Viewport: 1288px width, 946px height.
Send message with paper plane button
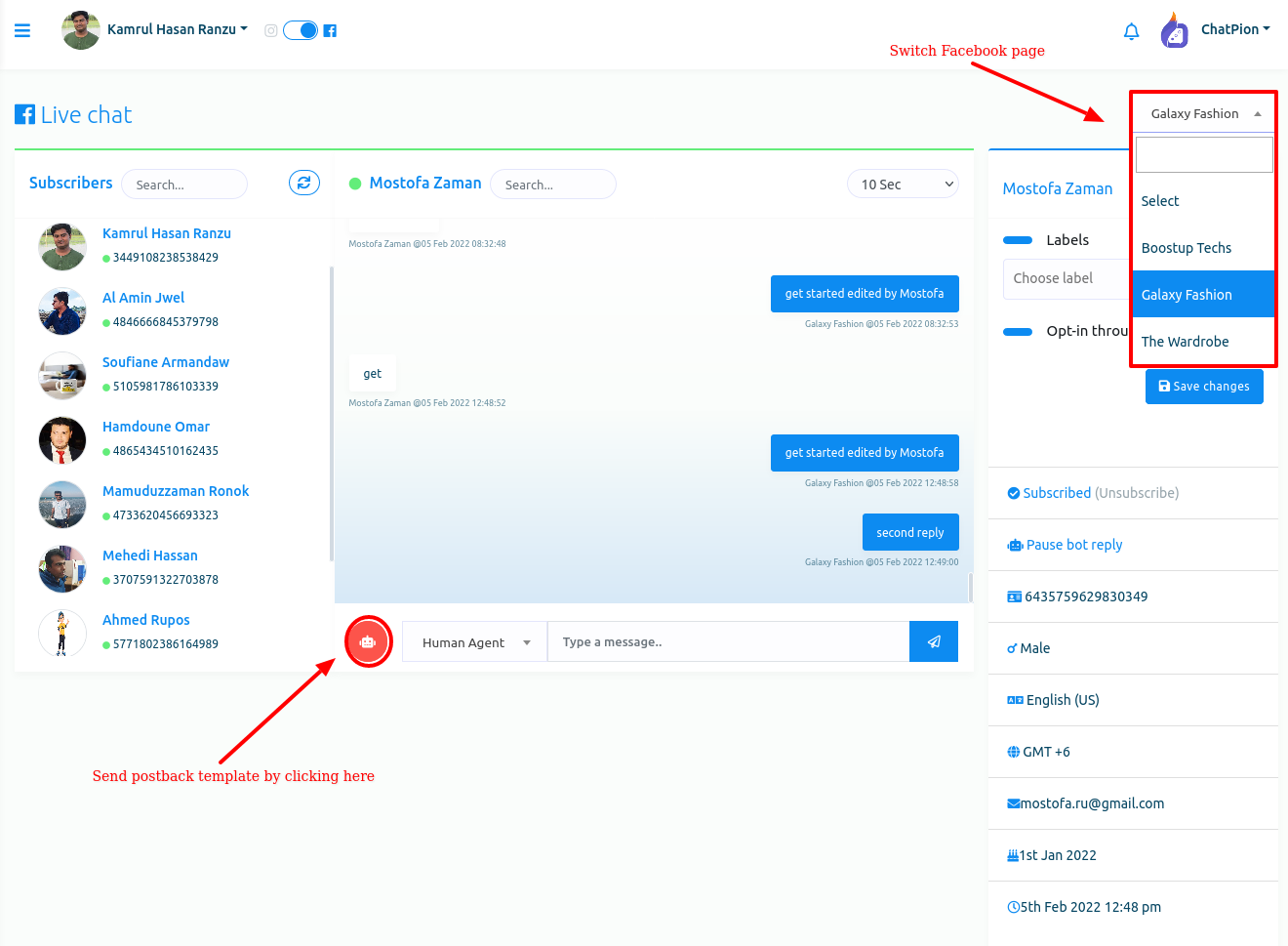934,641
